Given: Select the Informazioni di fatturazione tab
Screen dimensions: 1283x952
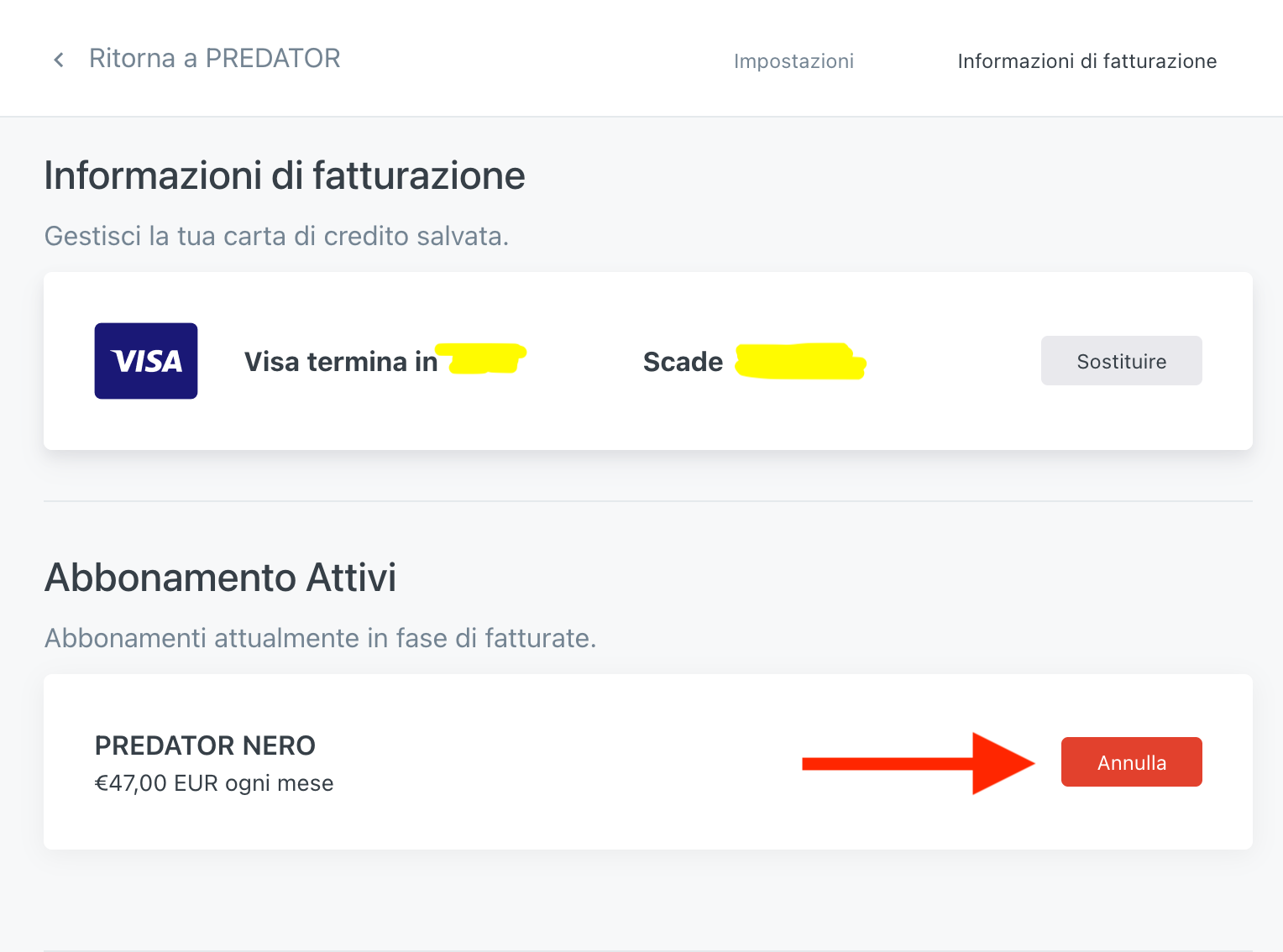Looking at the screenshot, I should click(1087, 61).
